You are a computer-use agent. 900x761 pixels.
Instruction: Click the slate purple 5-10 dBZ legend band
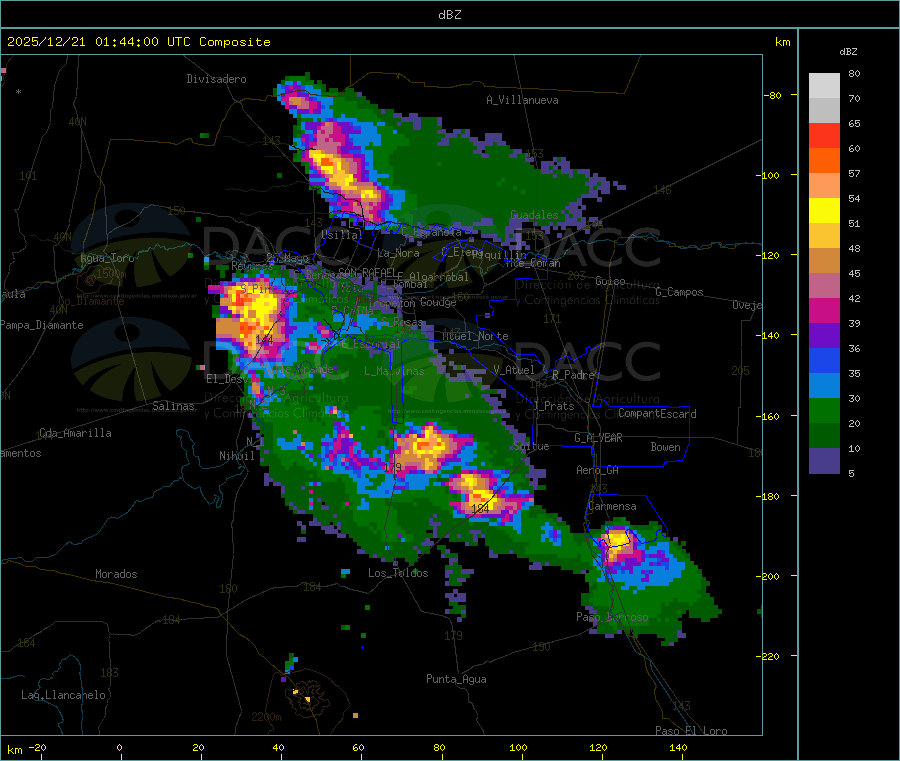[x=824, y=461]
